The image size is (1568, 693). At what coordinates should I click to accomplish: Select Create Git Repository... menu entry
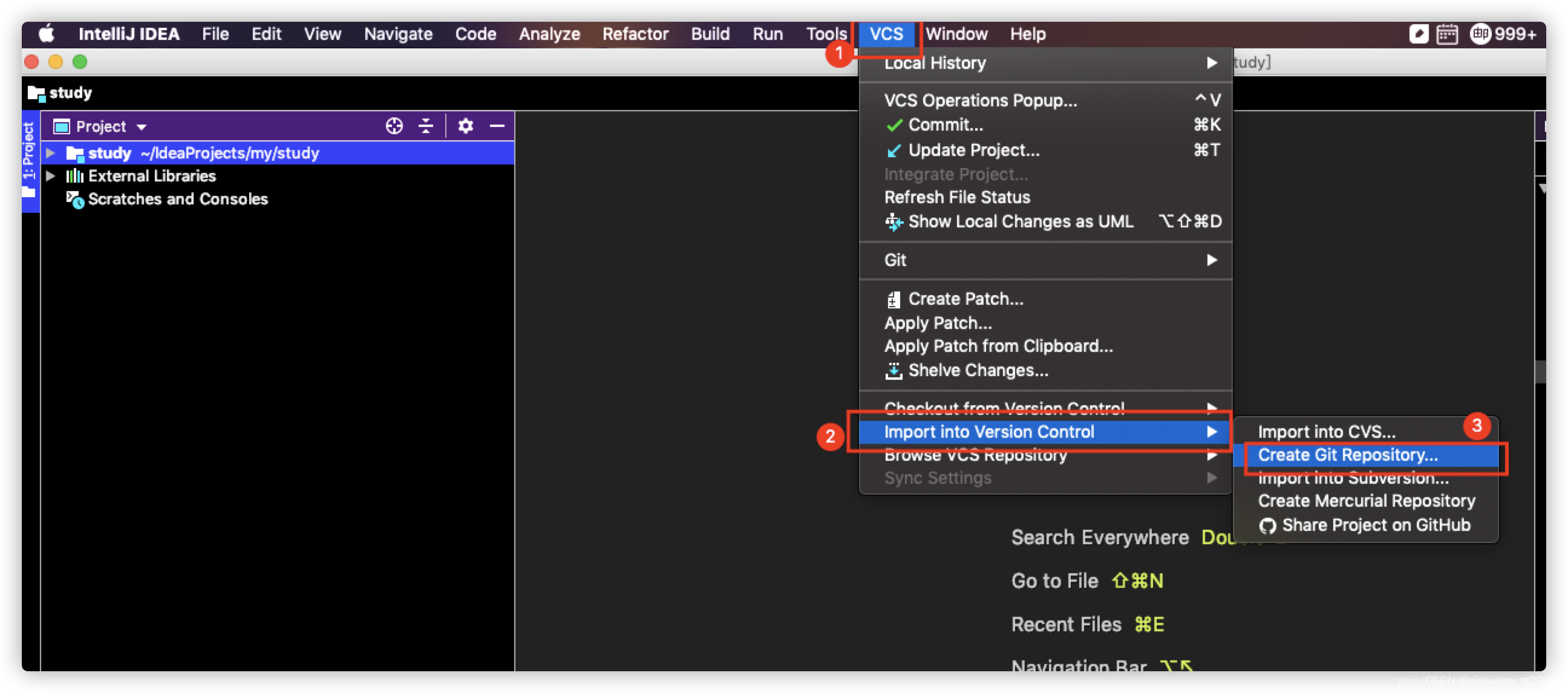1347,455
